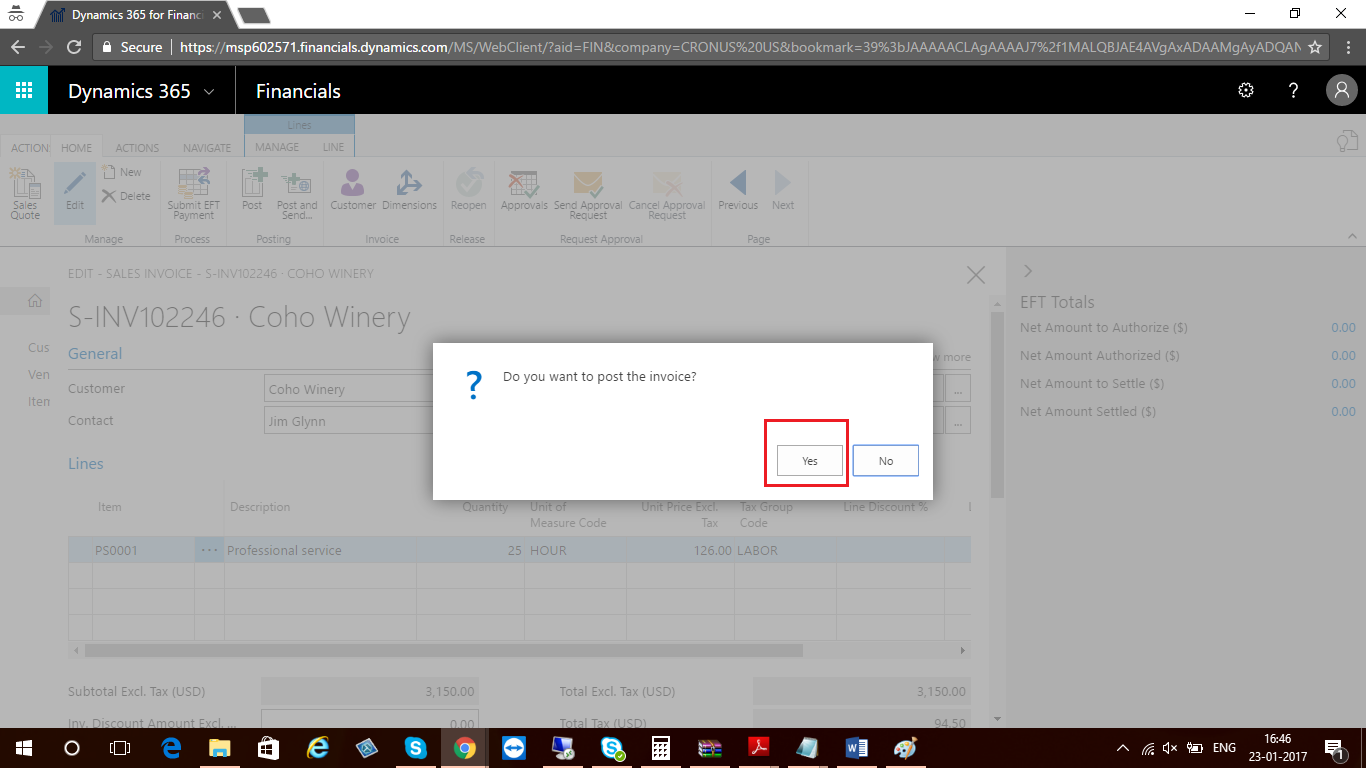The image size is (1366, 768).
Task: Collapse the ribbon with the caret
Action: [1352, 236]
